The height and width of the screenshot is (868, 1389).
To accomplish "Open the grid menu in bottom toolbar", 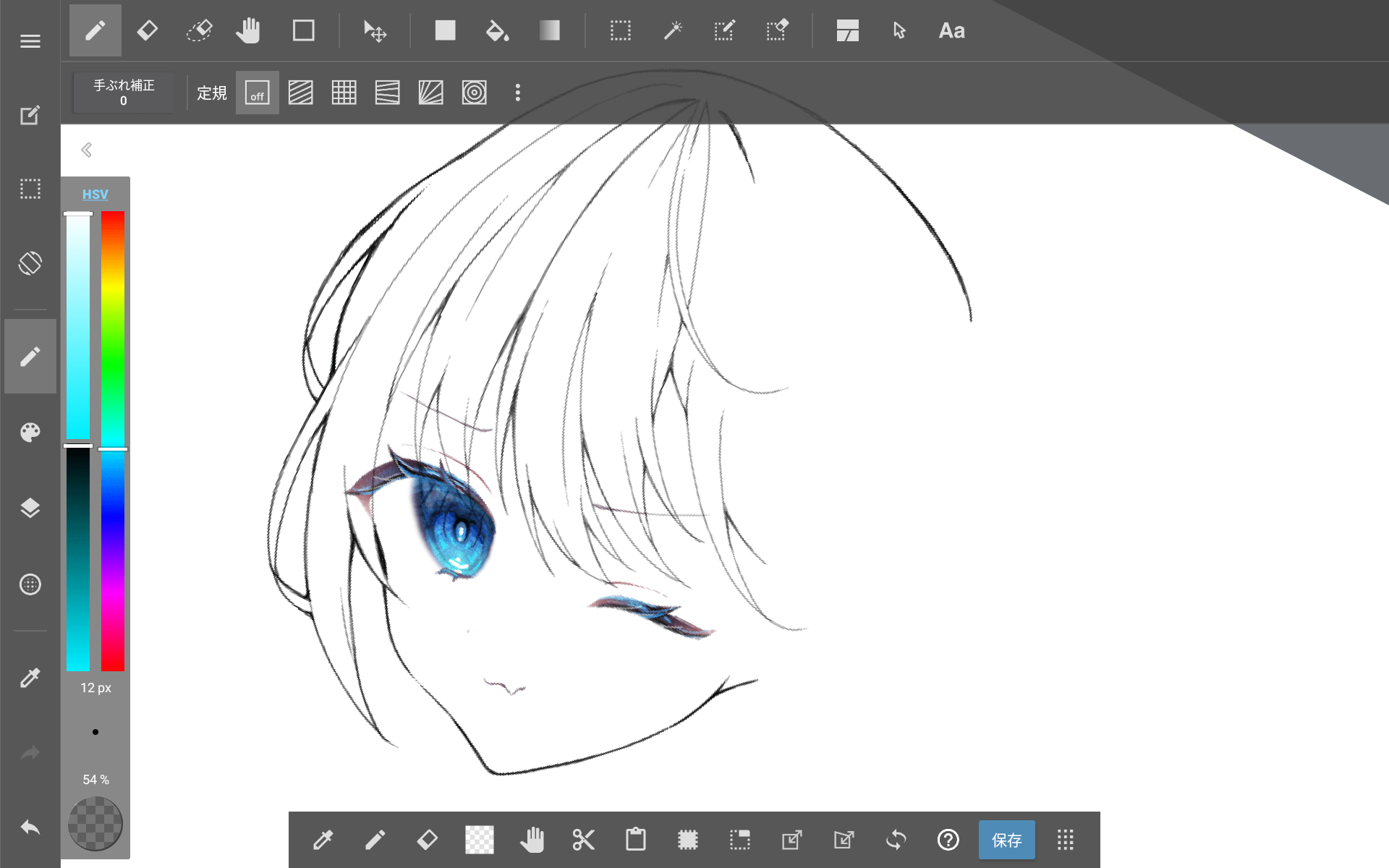I will point(1065,840).
